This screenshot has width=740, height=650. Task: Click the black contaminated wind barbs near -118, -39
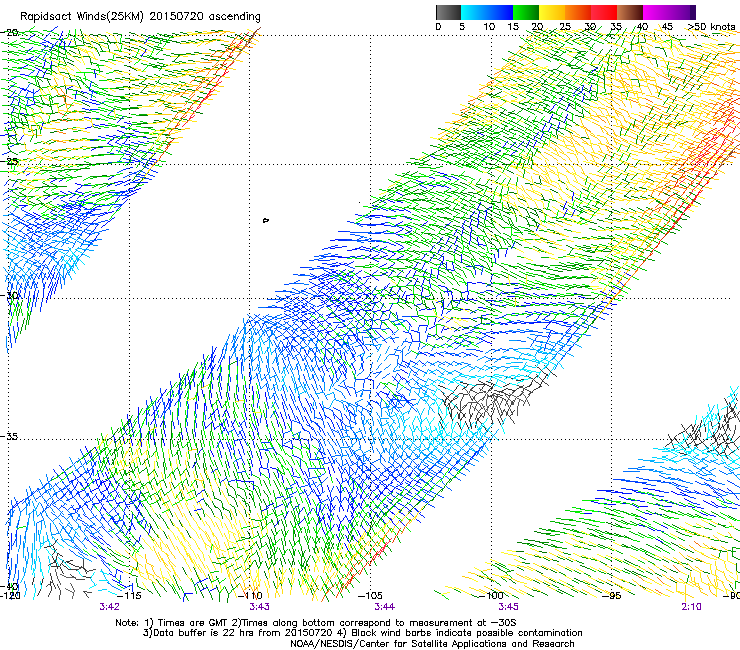click(68, 569)
